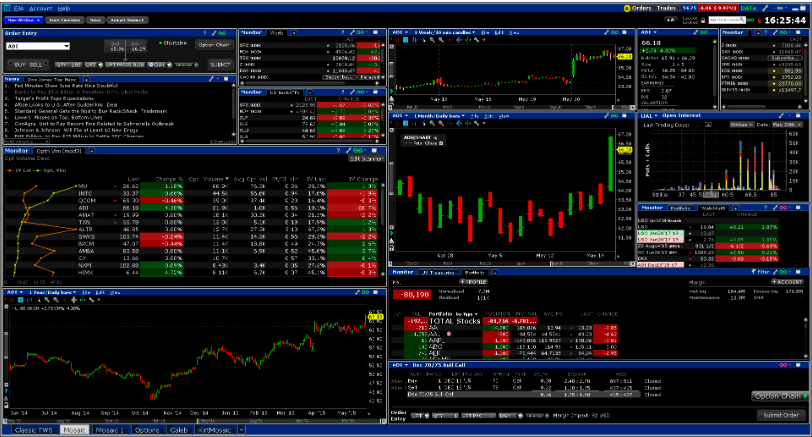
Task: Click wrench icon in 1 Month chart toolbar
Action: point(477,123)
